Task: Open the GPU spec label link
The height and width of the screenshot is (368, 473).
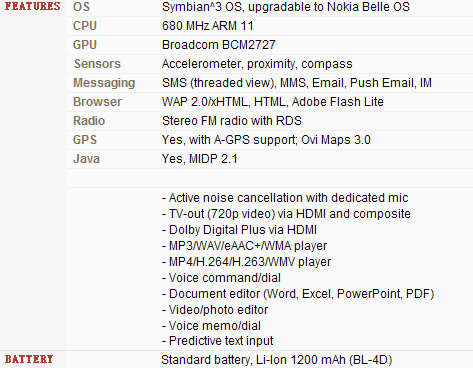Action: pyautogui.click(x=85, y=45)
